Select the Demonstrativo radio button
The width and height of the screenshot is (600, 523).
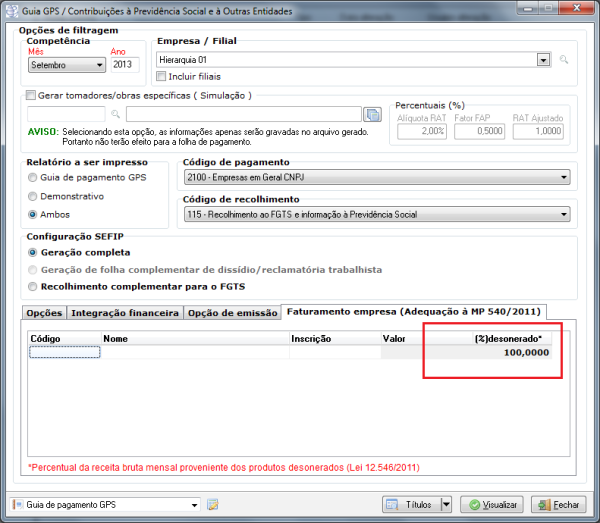(x=33, y=196)
